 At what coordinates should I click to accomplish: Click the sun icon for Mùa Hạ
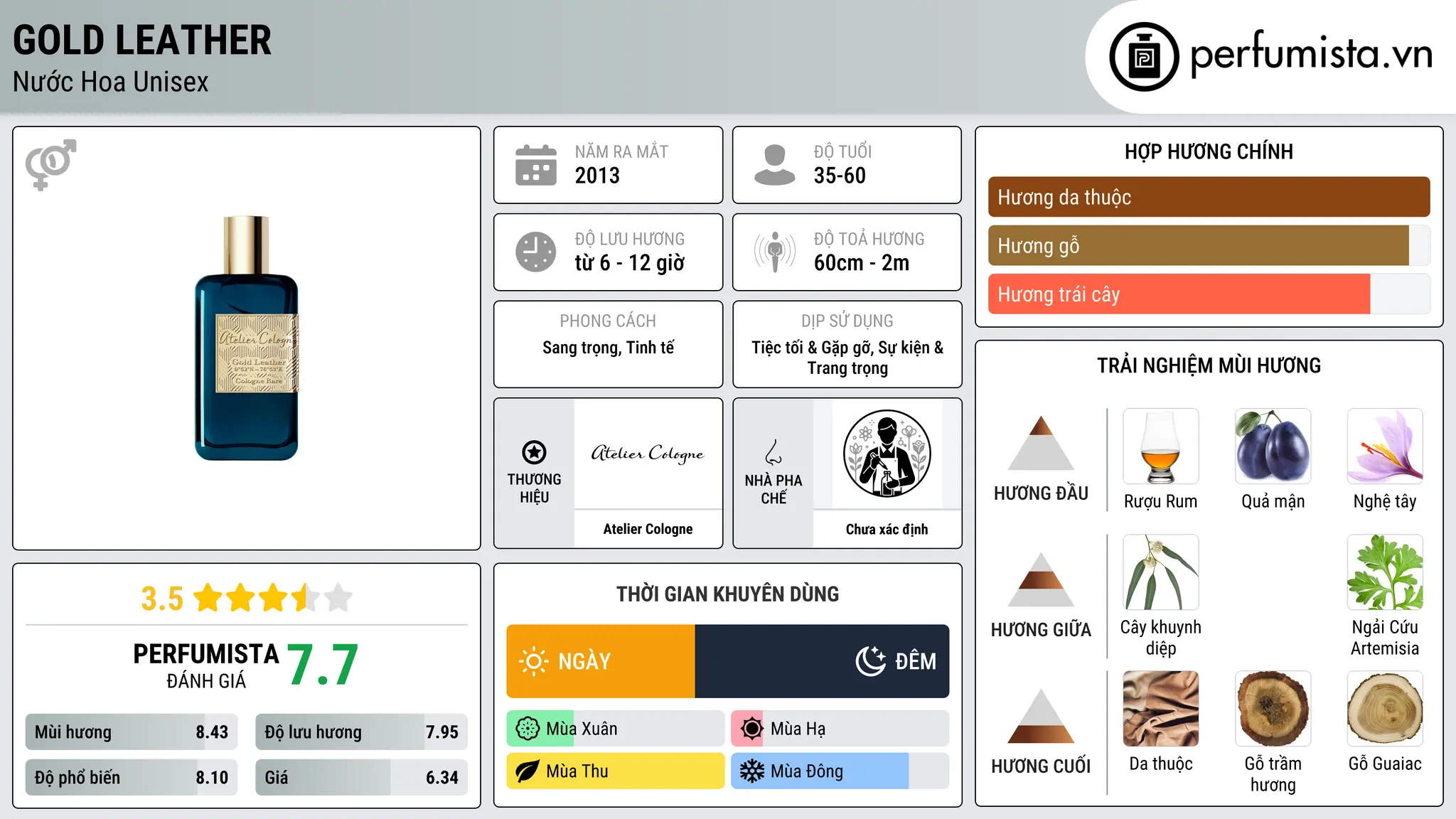(751, 729)
